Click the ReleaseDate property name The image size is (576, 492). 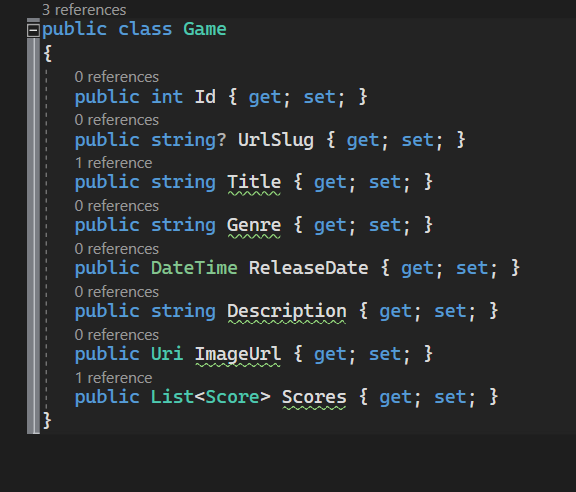coord(309,268)
